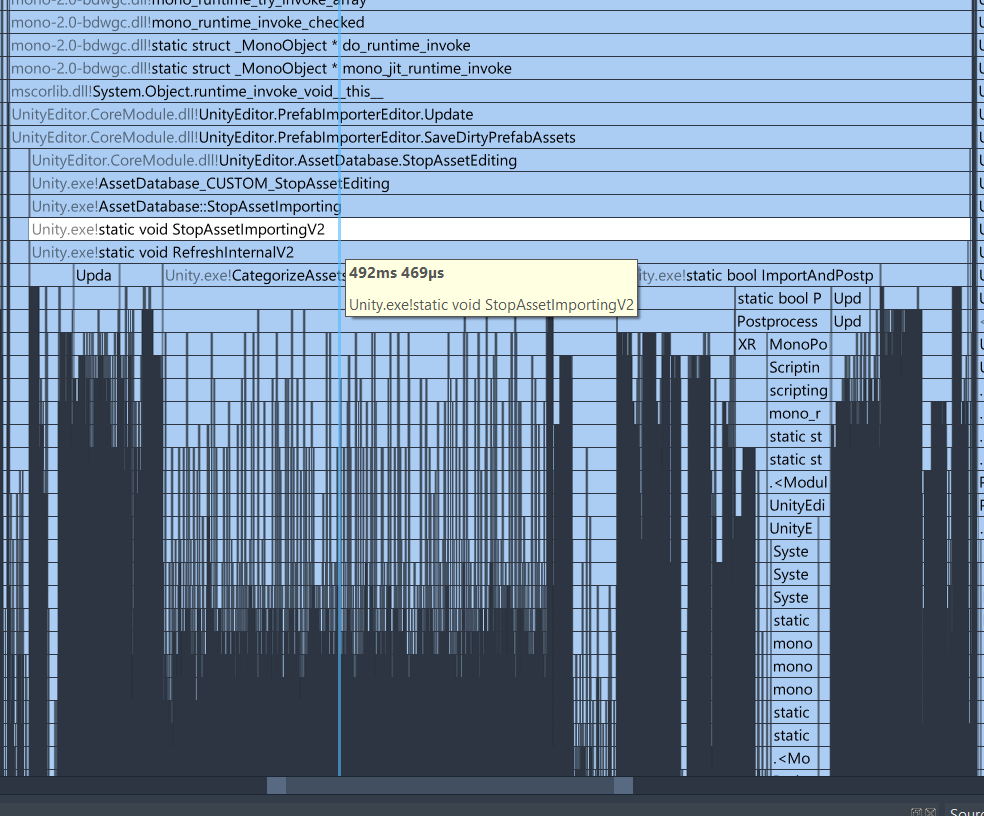Image resolution: width=984 pixels, height=816 pixels.
Task: Click the left grip of the horizontal scrollbar
Action: pos(277,785)
